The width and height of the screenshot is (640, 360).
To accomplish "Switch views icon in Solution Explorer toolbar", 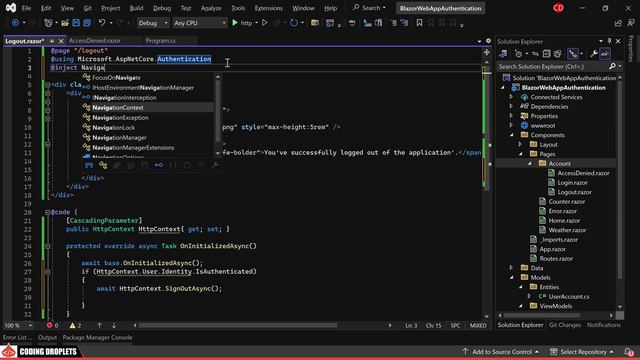I will pyautogui.click(x=503, y=53).
